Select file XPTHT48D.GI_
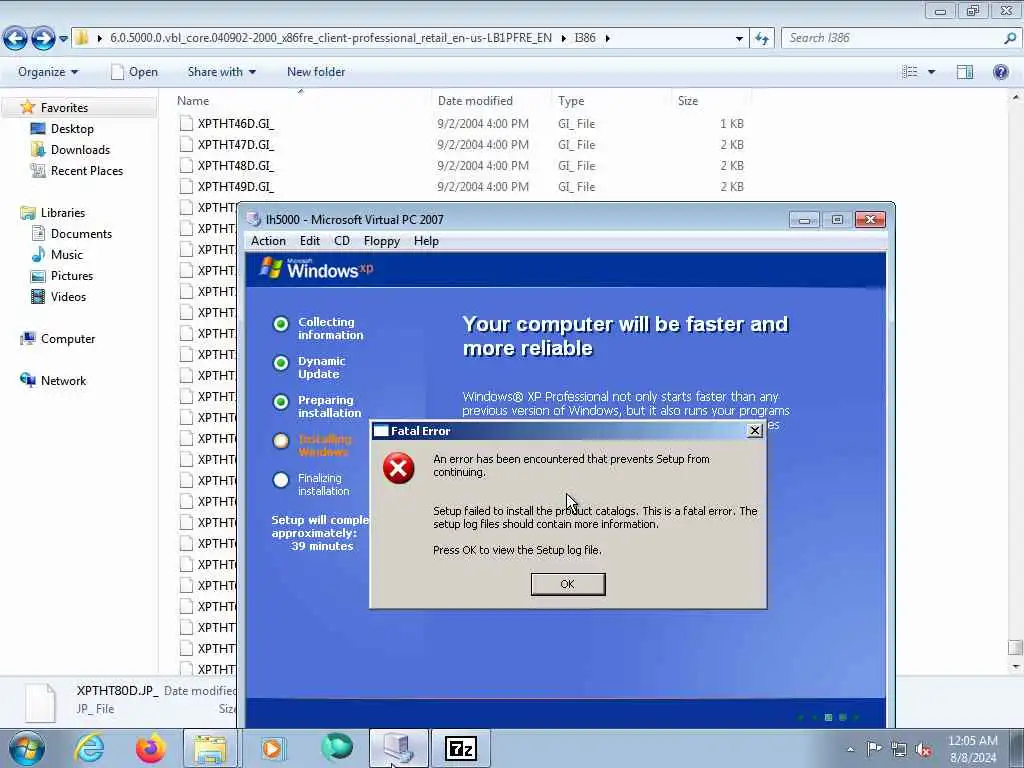 (236, 165)
